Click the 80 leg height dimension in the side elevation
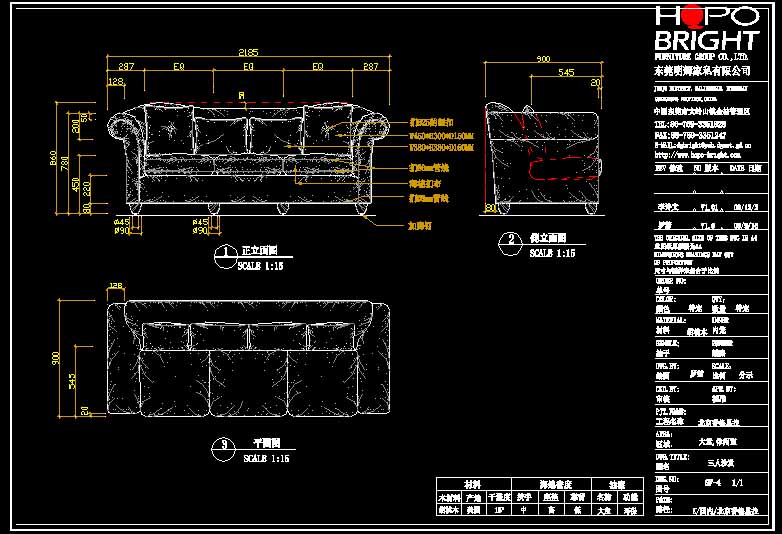The image size is (782, 534). (x=491, y=207)
